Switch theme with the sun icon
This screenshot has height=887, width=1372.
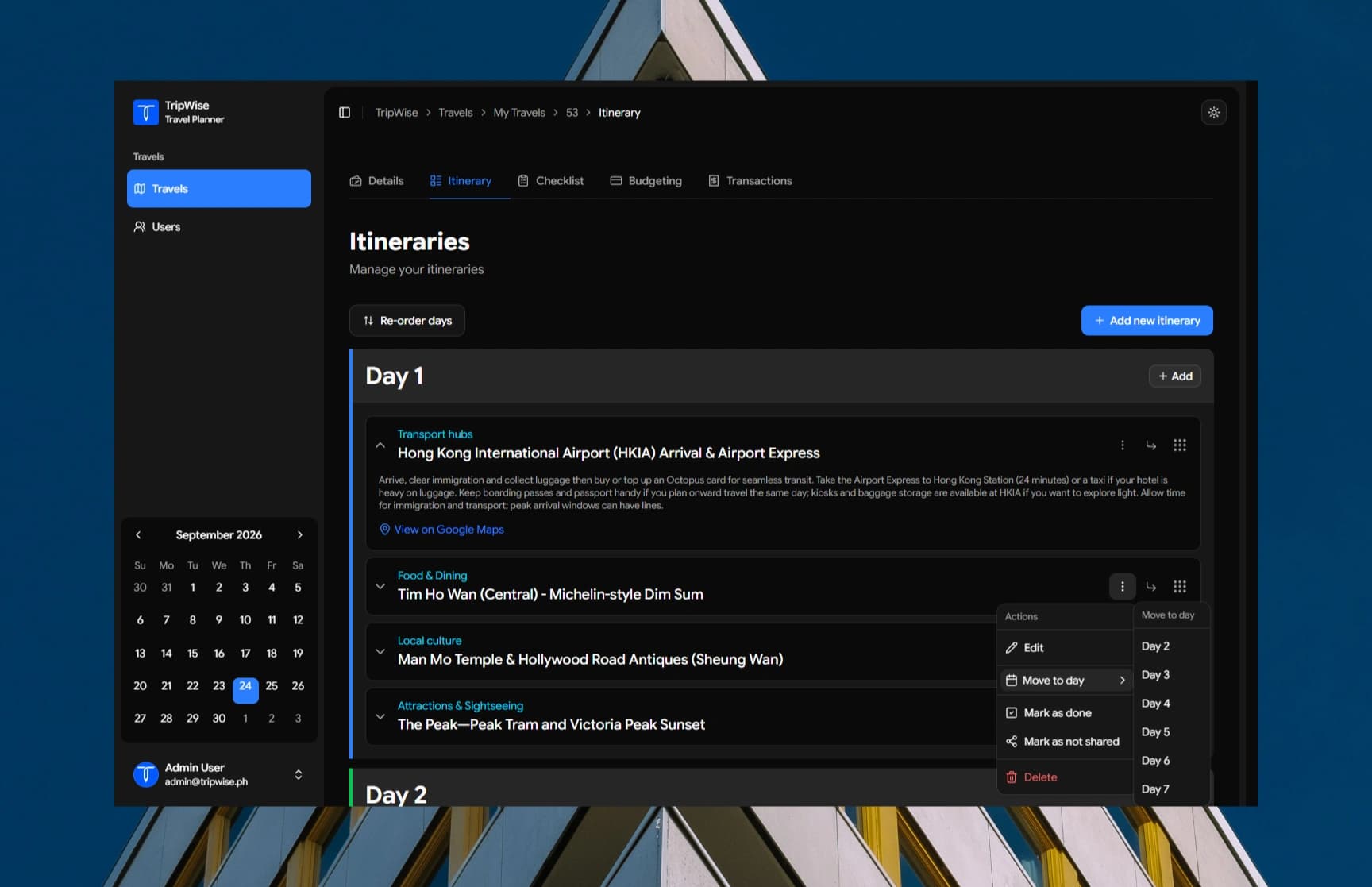[x=1214, y=113]
